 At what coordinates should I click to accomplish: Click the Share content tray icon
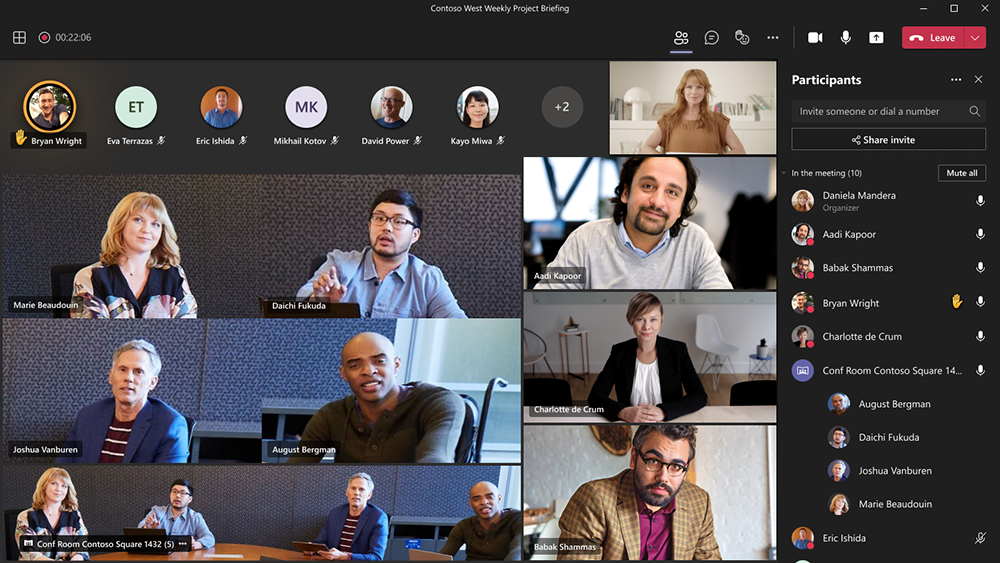876,37
